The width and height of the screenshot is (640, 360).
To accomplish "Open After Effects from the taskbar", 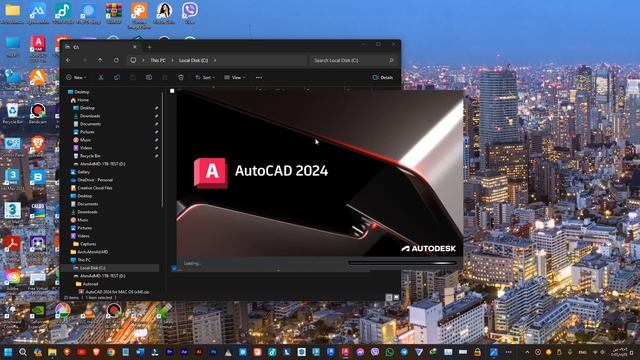I will [x=184, y=352].
